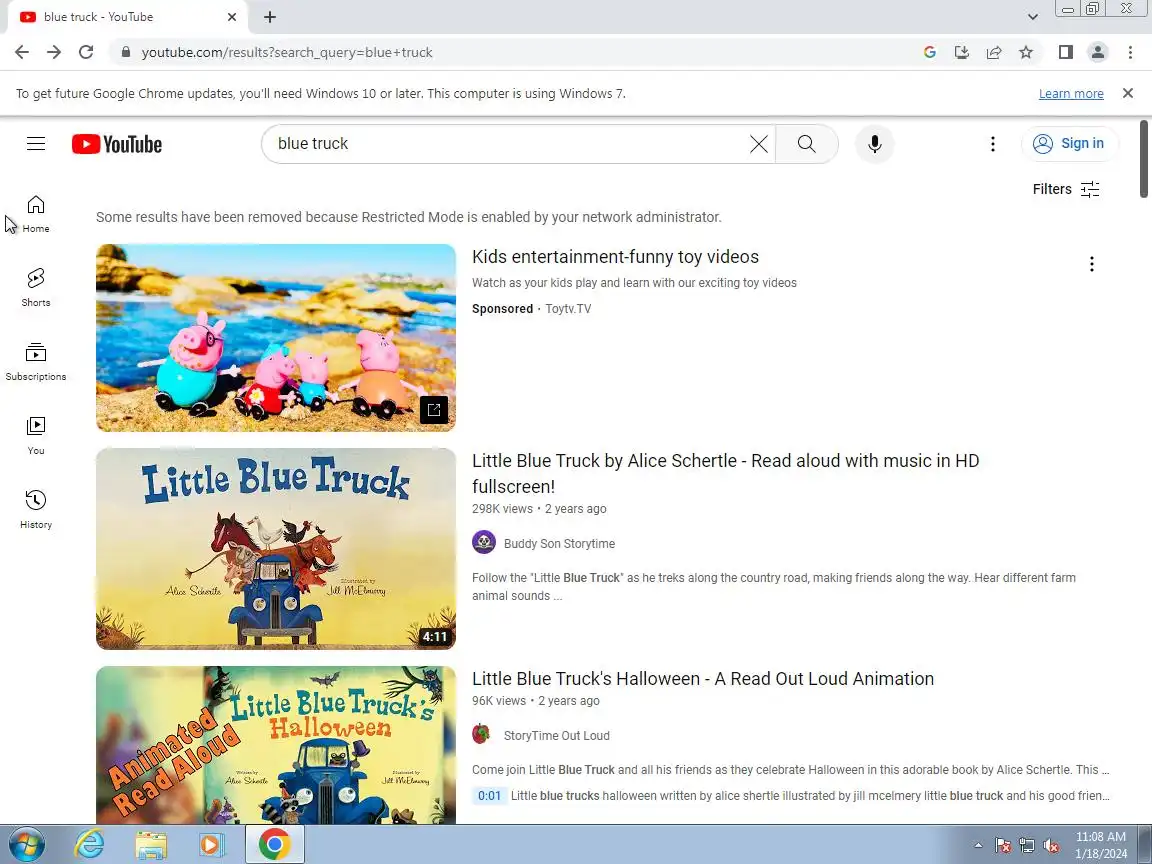Click the Sign in button
This screenshot has height=864, width=1152.
[1070, 143]
